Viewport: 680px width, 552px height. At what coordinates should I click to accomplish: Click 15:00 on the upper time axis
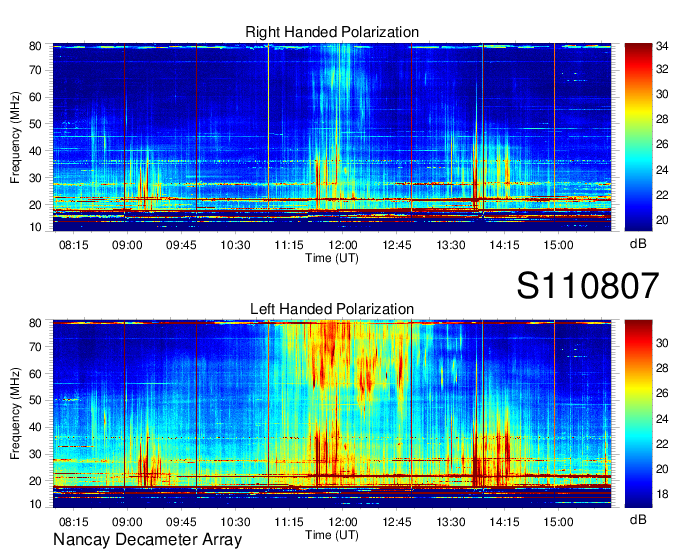point(559,245)
